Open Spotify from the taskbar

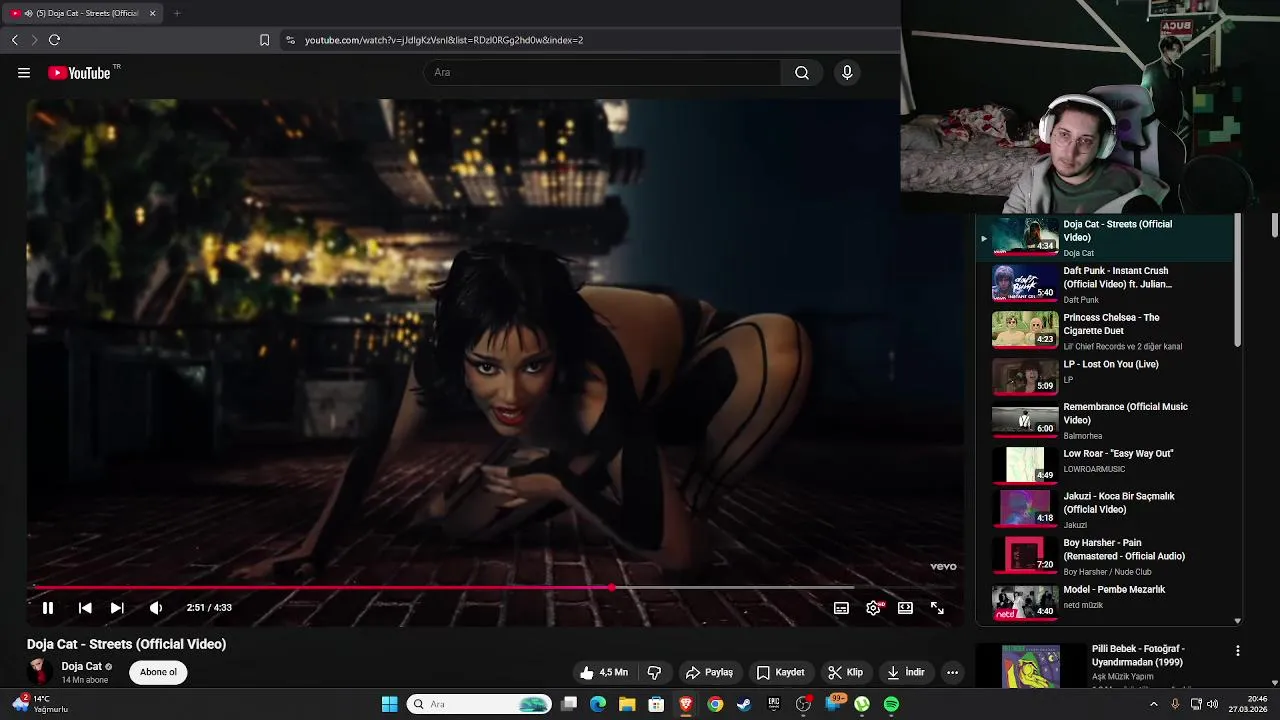tap(891, 704)
